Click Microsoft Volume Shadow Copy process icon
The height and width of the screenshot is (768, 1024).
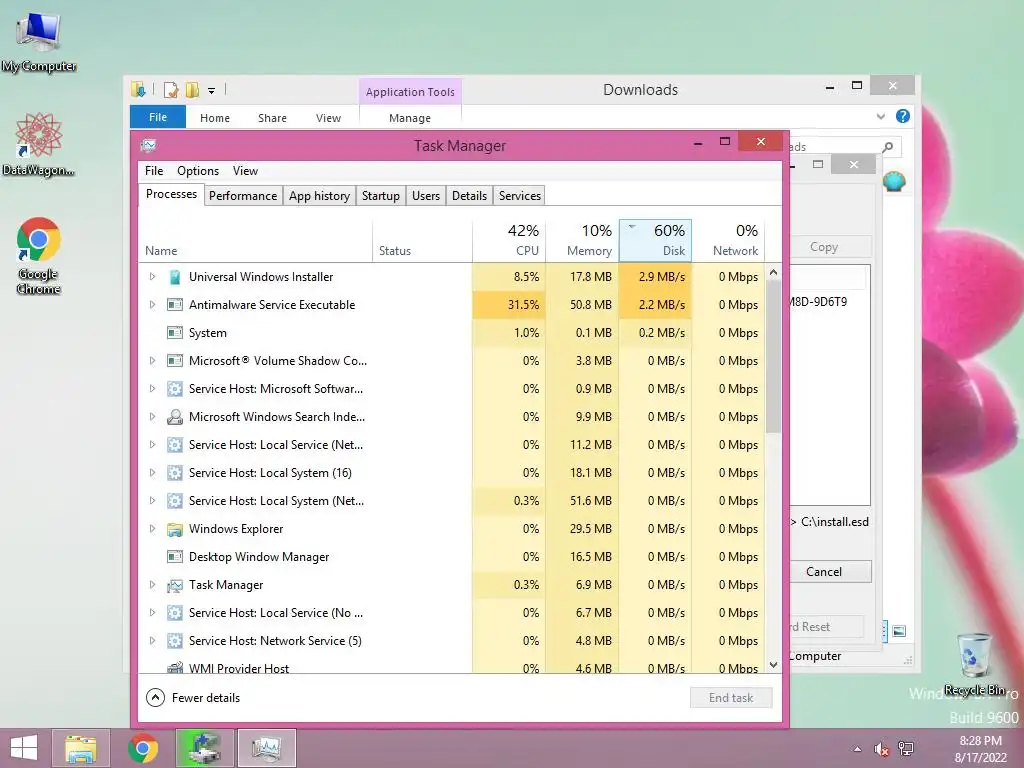[174, 360]
